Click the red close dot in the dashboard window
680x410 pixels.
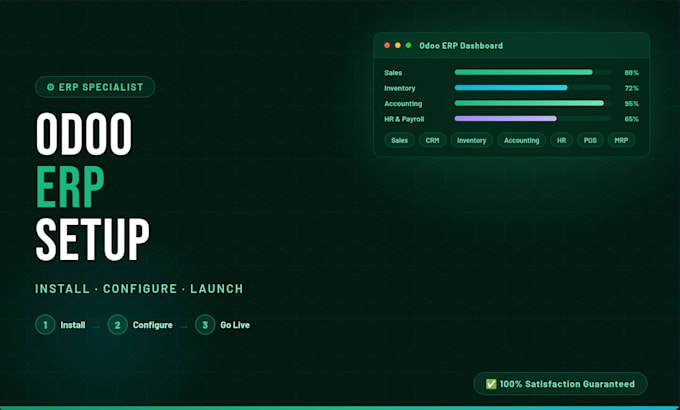pyautogui.click(x=387, y=45)
